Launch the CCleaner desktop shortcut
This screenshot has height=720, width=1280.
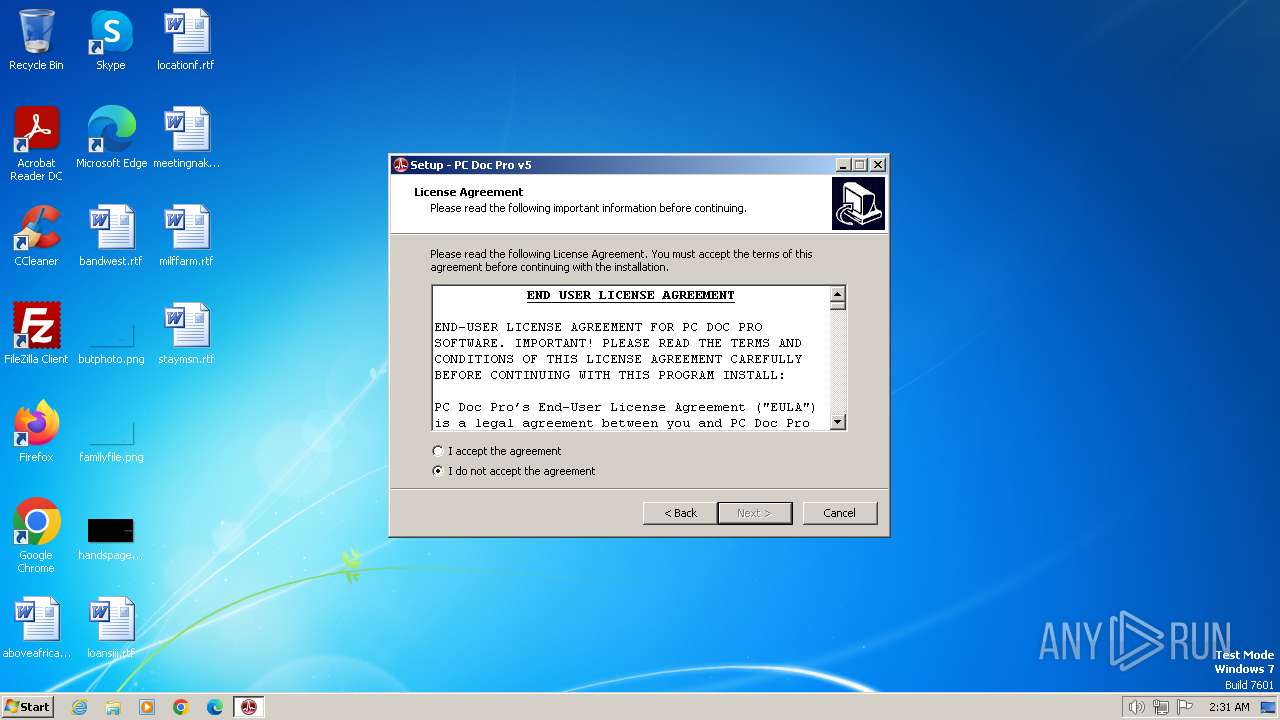tap(36, 236)
